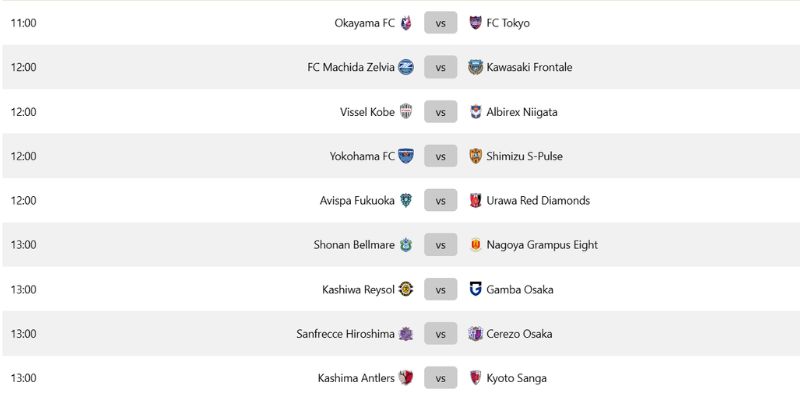The image size is (800, 400).
Task: Click the Kashiwa Reysol crest icon
Action: [x=406, y=289]
